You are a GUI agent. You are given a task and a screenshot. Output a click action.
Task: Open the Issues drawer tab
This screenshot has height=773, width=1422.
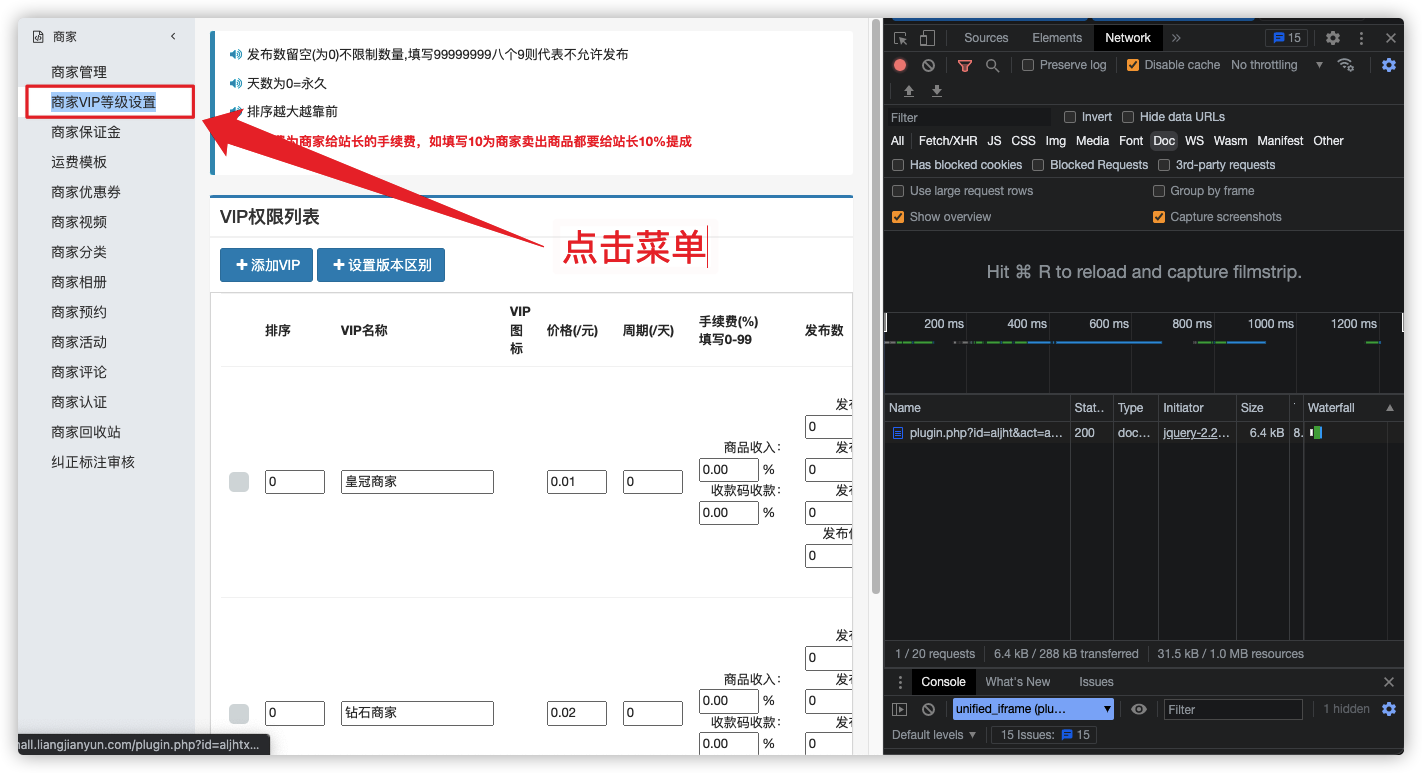pos(1096,682)
